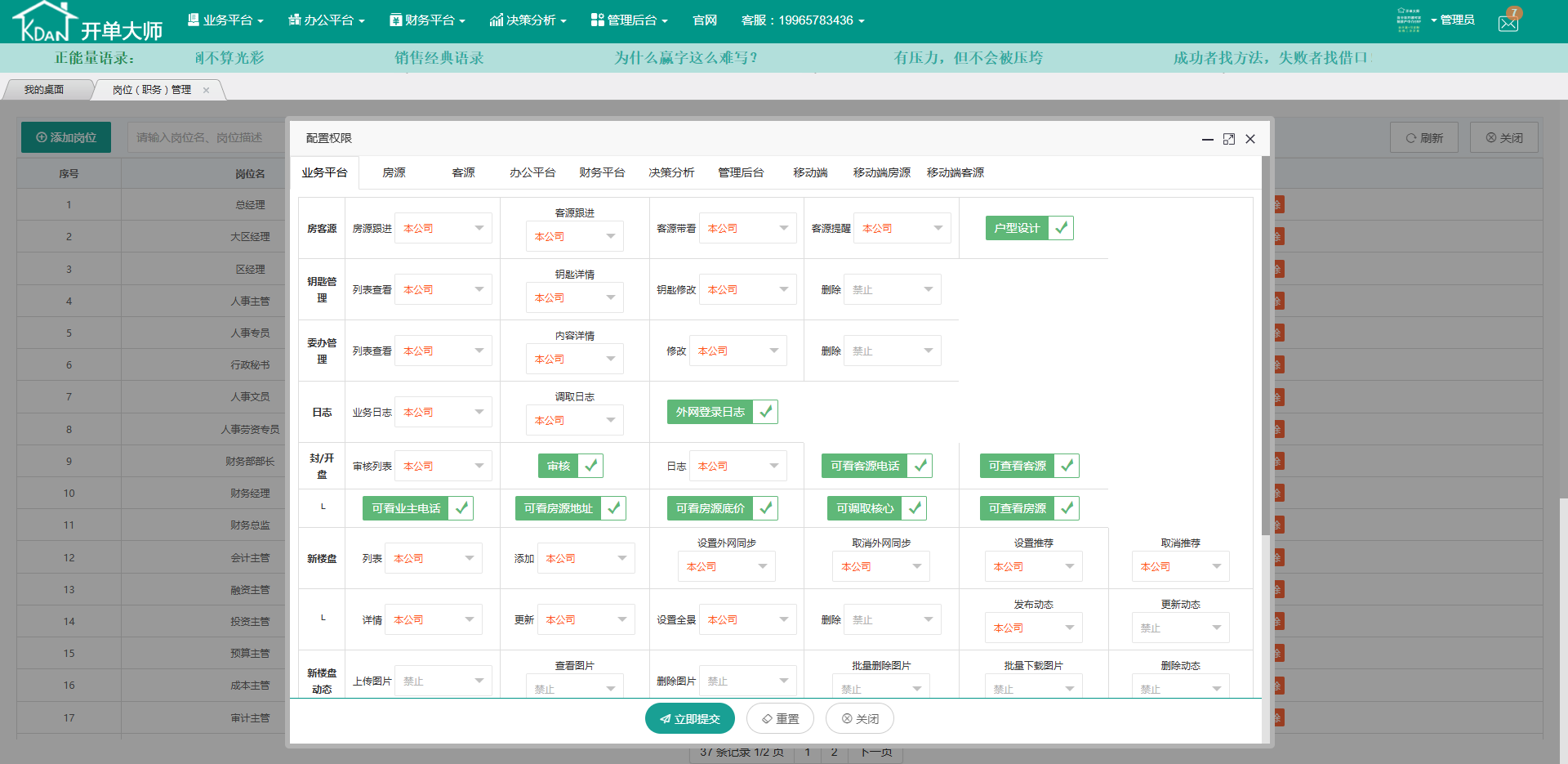
Task: Maximize the 配置权限 dialog
Action: coord(1229,140)
